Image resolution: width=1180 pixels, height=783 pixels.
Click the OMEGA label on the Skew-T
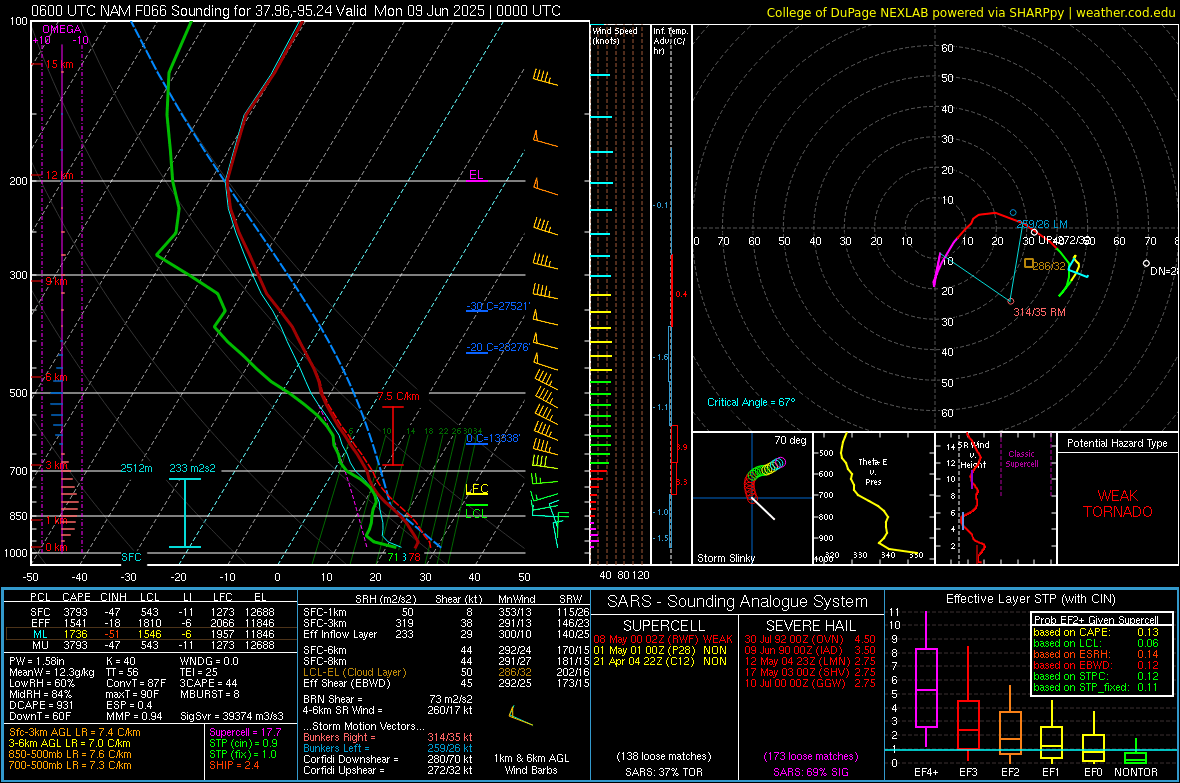(x=62, y=29)
